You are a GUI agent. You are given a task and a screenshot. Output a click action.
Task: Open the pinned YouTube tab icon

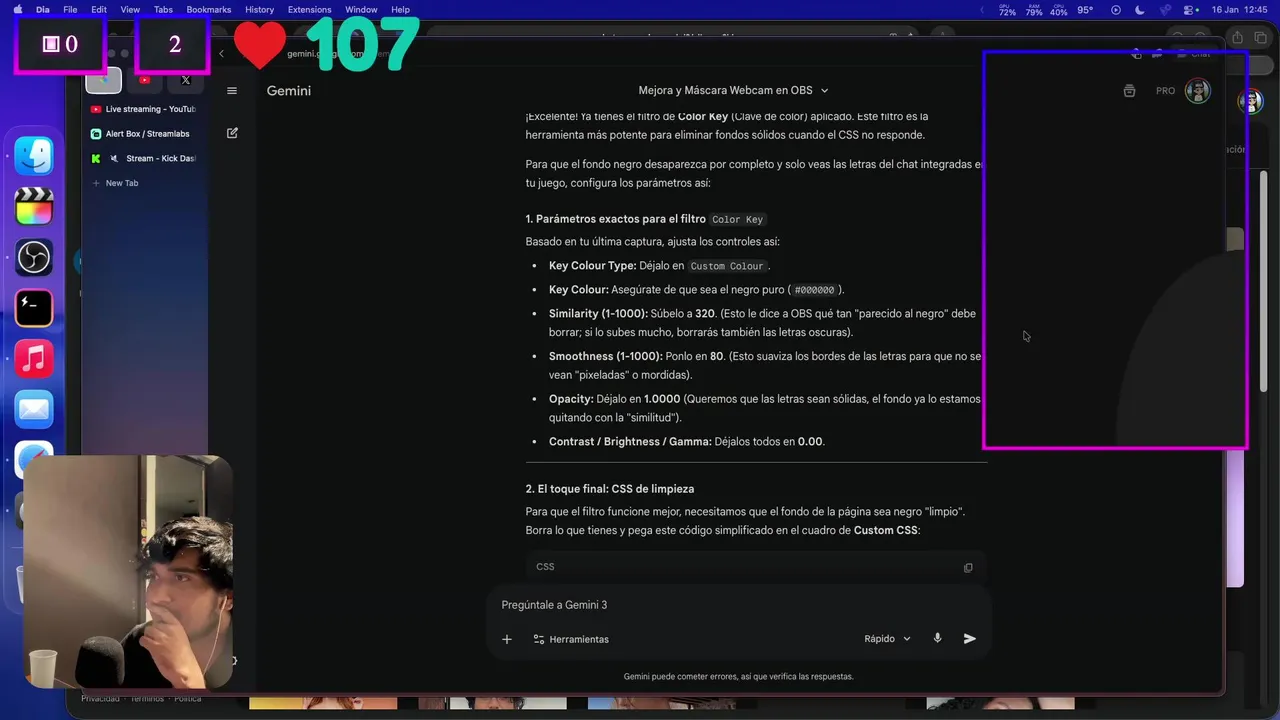coord(145,80)
